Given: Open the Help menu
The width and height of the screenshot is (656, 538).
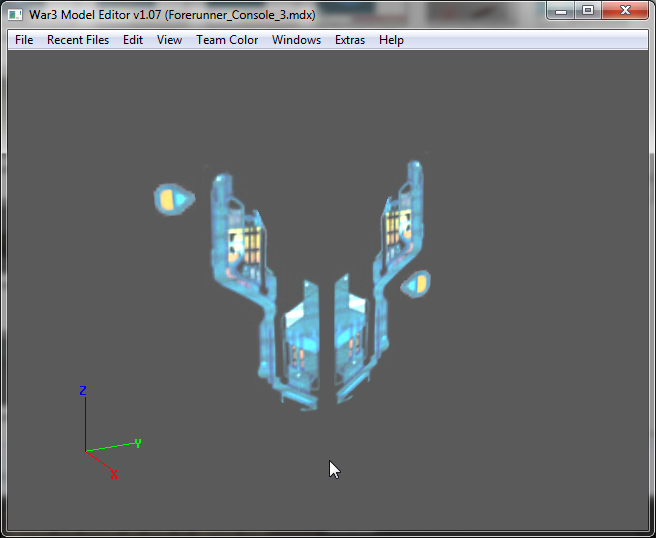Looking at the screenshot, I should pyautogui.click(x=391, y=40).
